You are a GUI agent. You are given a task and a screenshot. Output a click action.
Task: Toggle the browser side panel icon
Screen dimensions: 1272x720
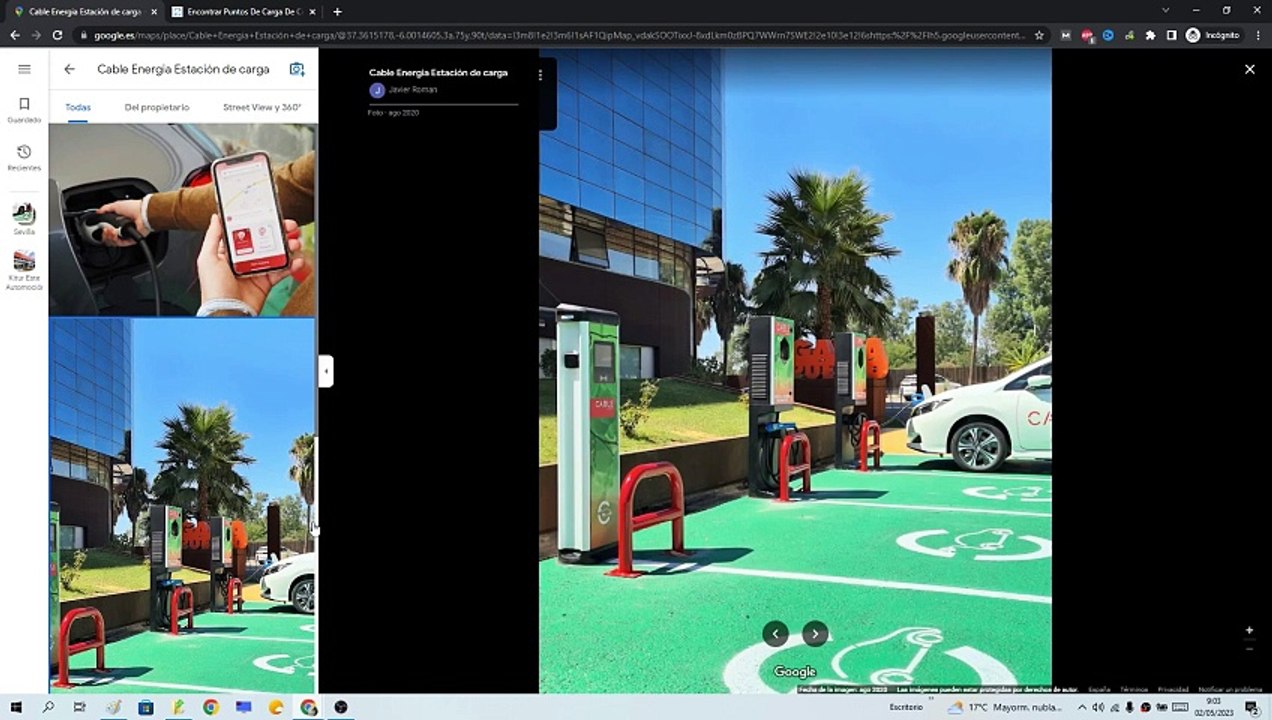click(x=1171, y=35)
